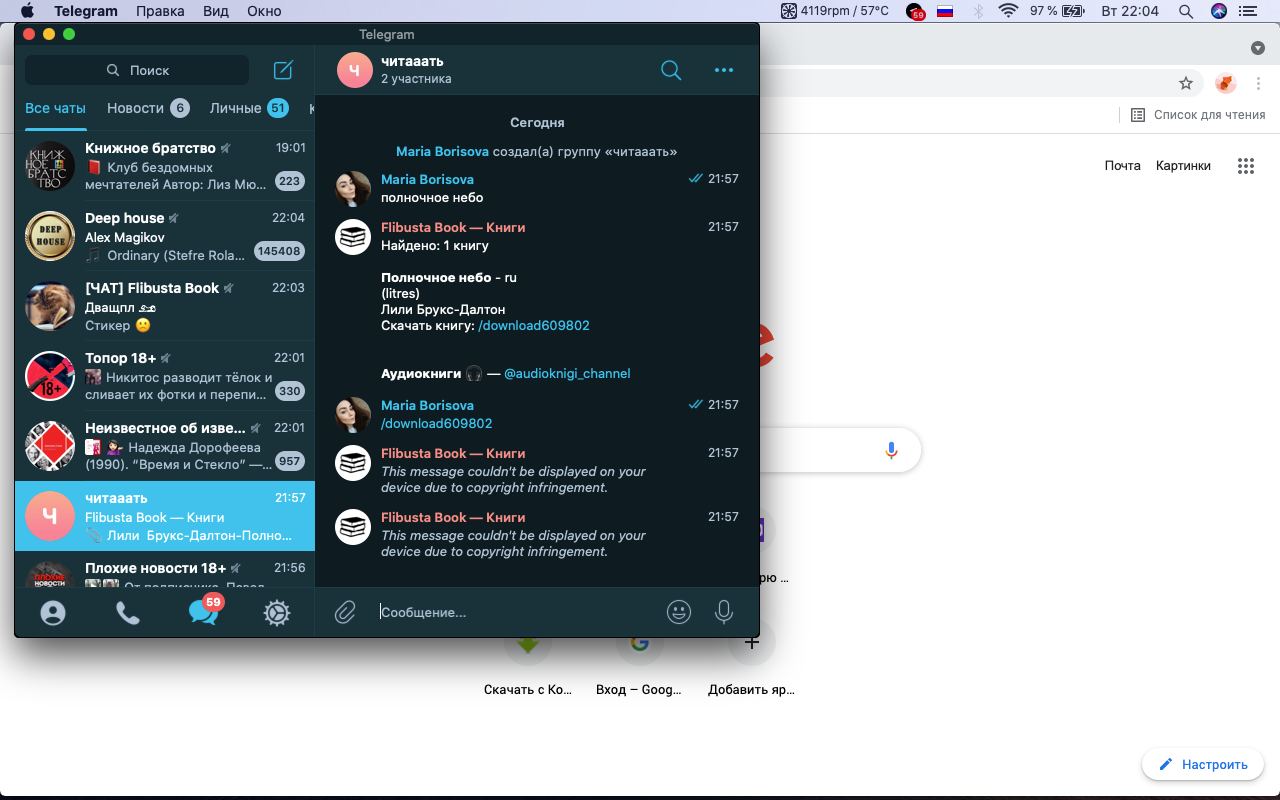Click the red 59 notification icon in menu bar

[x=915, y=11]
